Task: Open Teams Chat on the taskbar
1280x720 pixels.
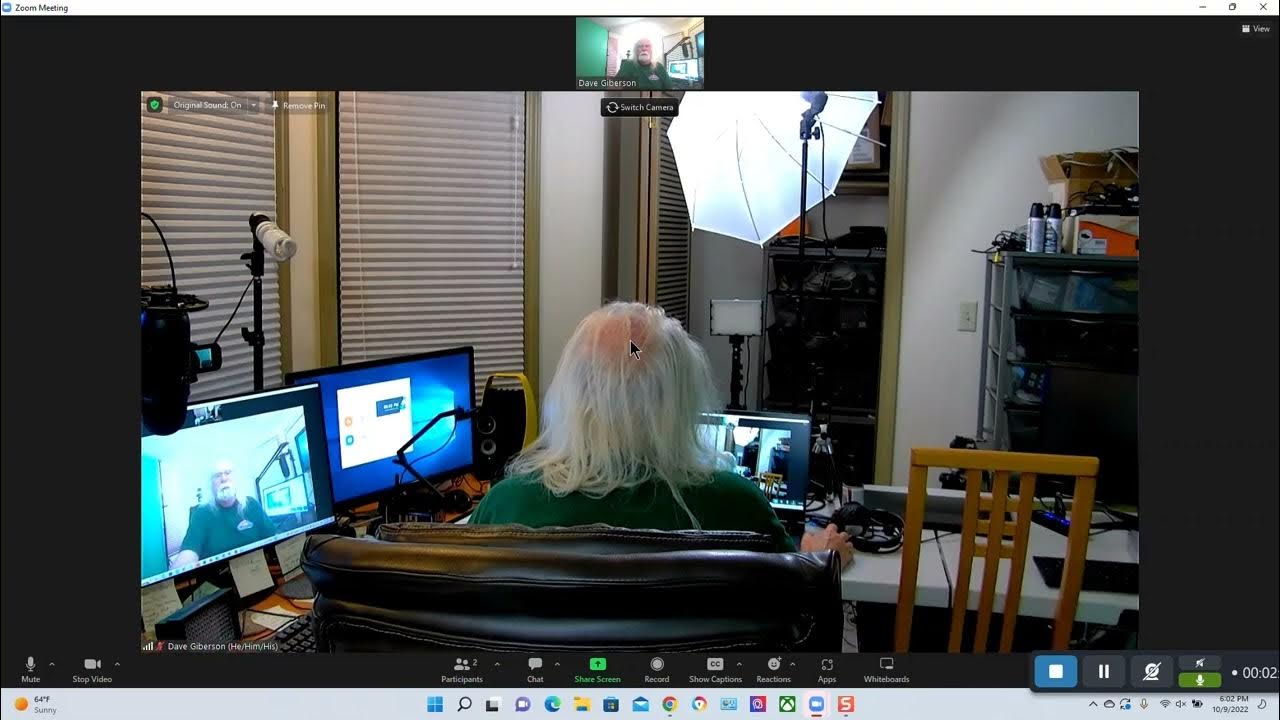Action: coord(522,704)
